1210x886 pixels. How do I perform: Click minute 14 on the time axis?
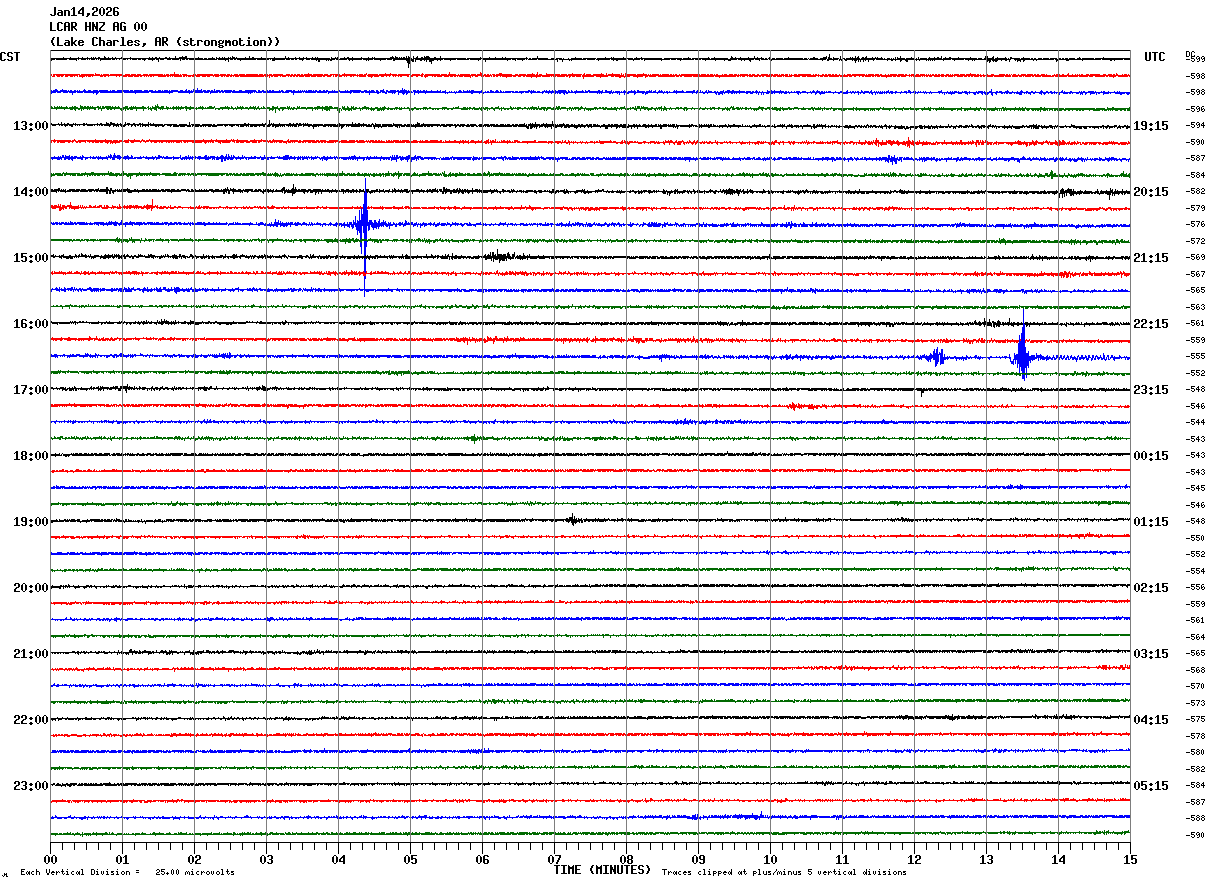point(1059,859)
